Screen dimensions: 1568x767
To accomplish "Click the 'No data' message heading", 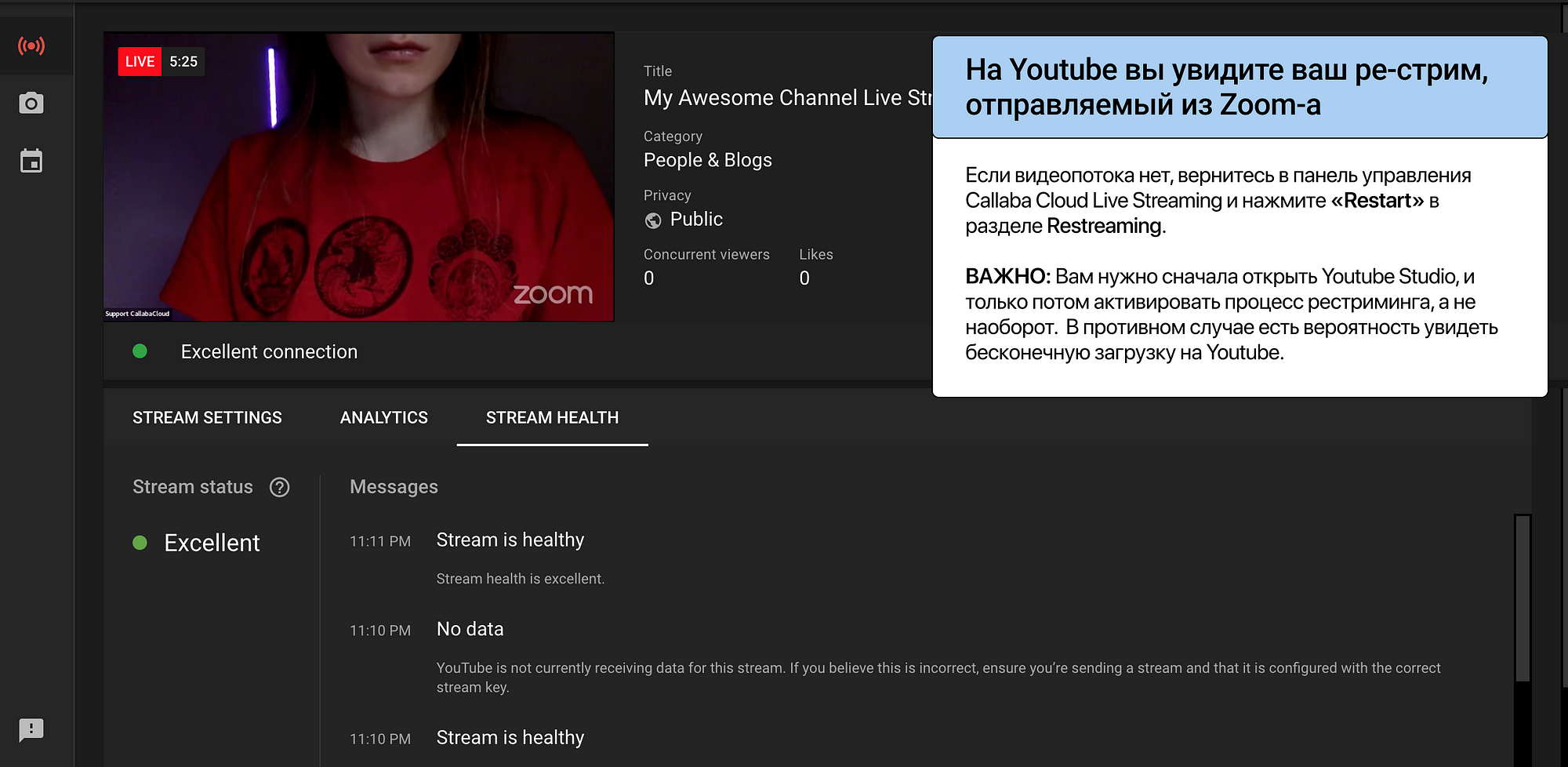I will [x=470, y=629].
